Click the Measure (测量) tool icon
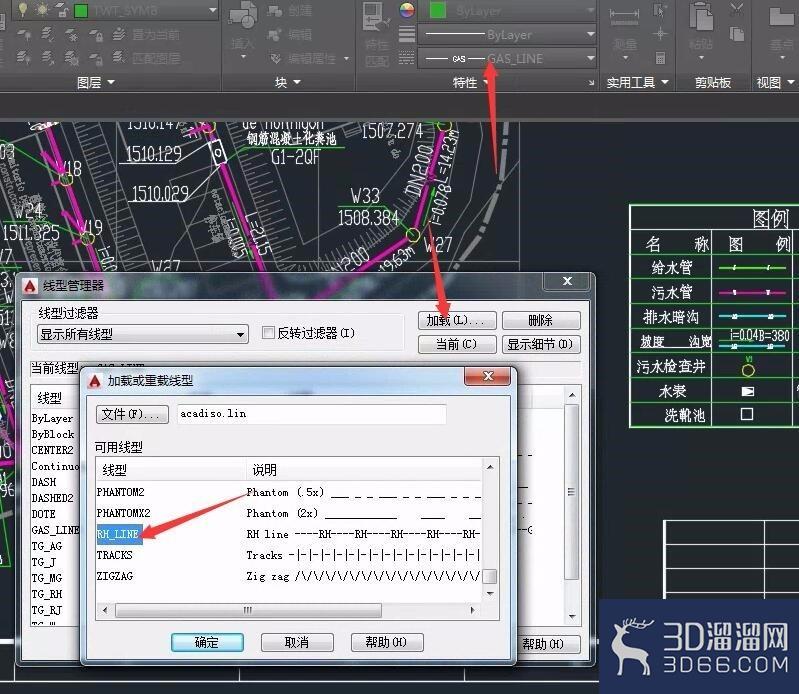 (625, 17)
